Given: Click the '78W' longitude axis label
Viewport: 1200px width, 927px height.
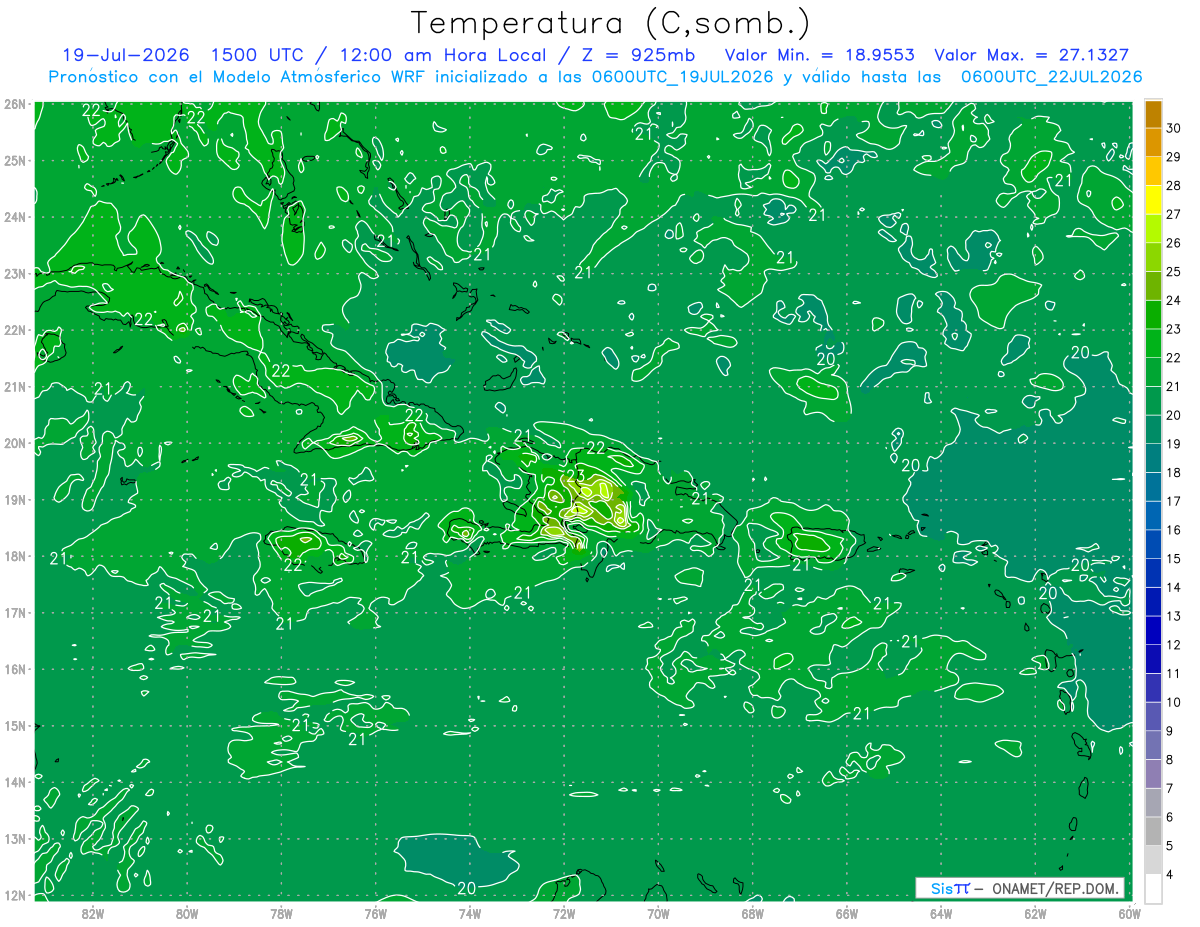Looking at the screenshot, I should (281, 914).
